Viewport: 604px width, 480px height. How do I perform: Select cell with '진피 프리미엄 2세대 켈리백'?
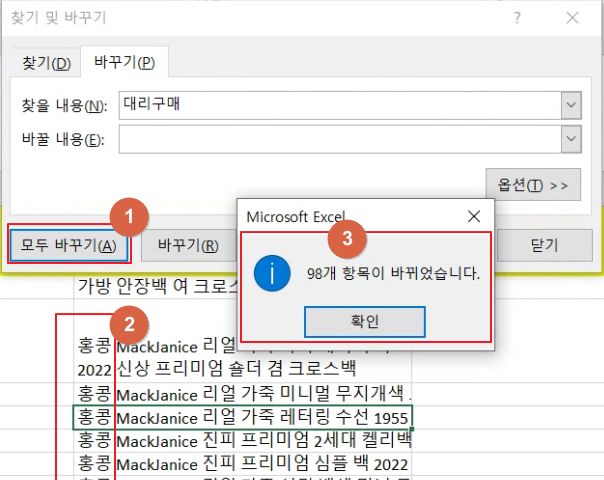(243, 441)
